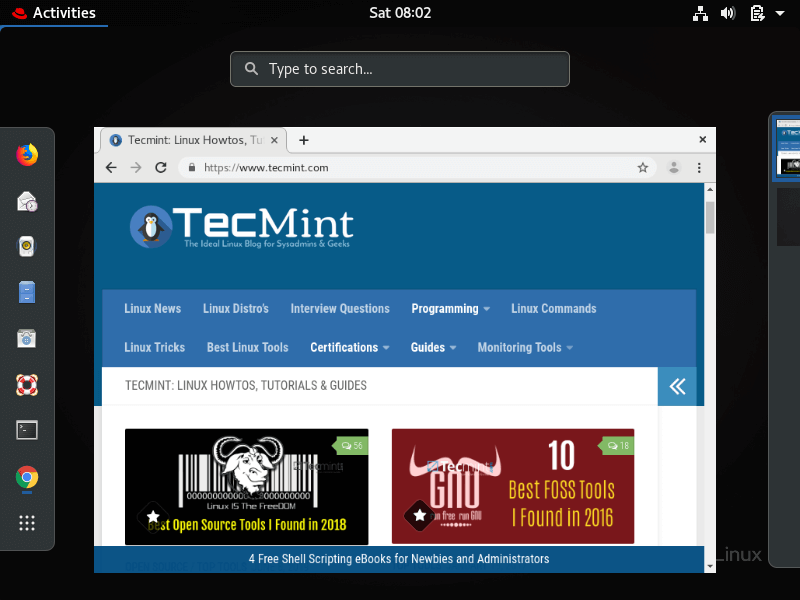The image size is (800, 600).
Task: Open Best Linux Tools section
Action: pos(247,347)
